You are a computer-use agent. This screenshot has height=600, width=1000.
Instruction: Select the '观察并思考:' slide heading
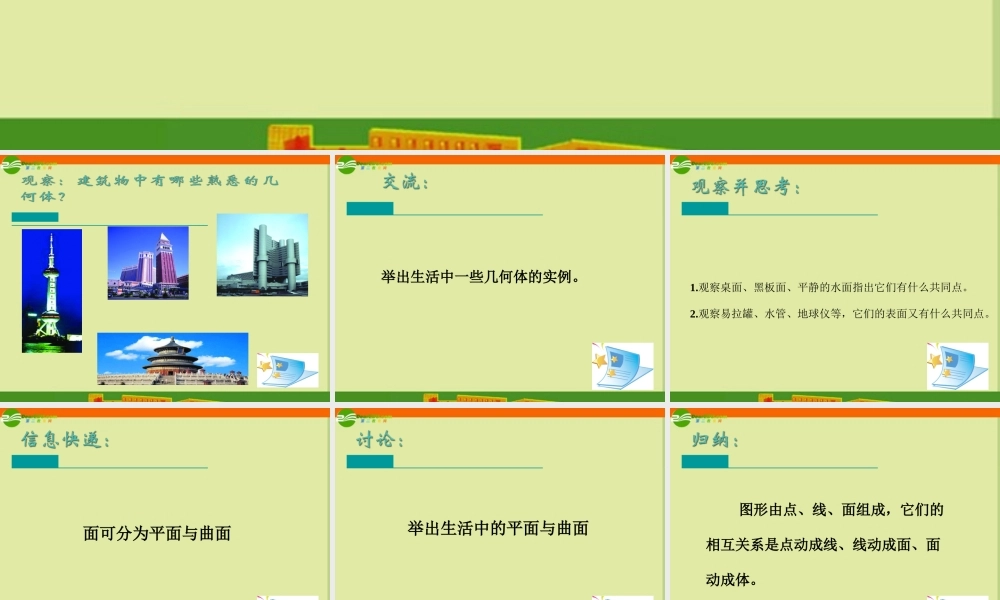click(746, 187)
